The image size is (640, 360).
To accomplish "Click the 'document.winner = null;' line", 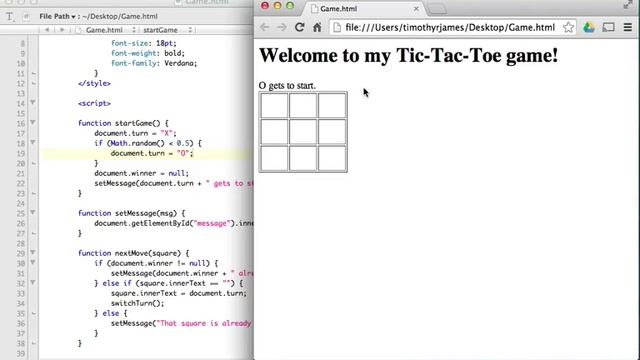I will [x=142, y=173].
